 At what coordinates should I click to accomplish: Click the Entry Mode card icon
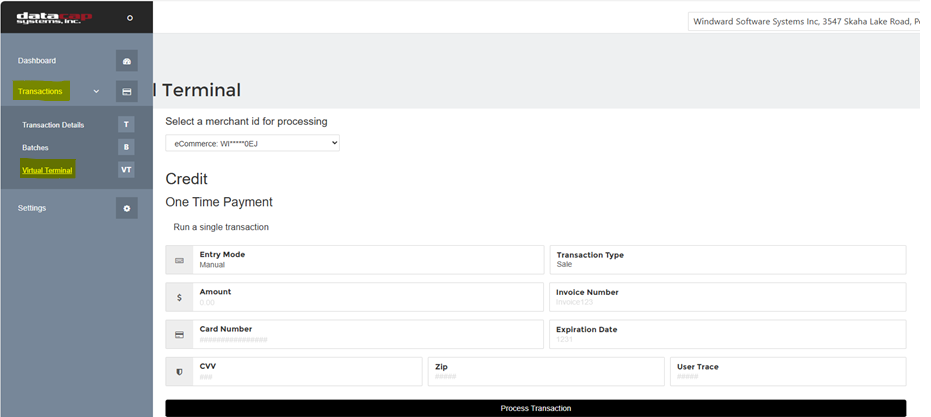click(x=179, y=260)
